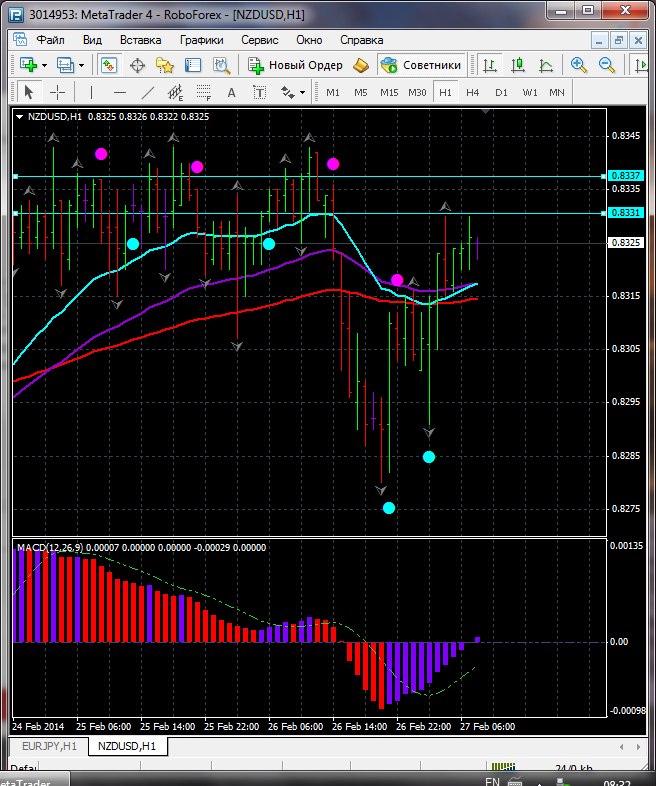The width and height of the screenshot is (656, 786).
Task: Click the cyan dot below 0.8275 low
Action: [389, 508]
